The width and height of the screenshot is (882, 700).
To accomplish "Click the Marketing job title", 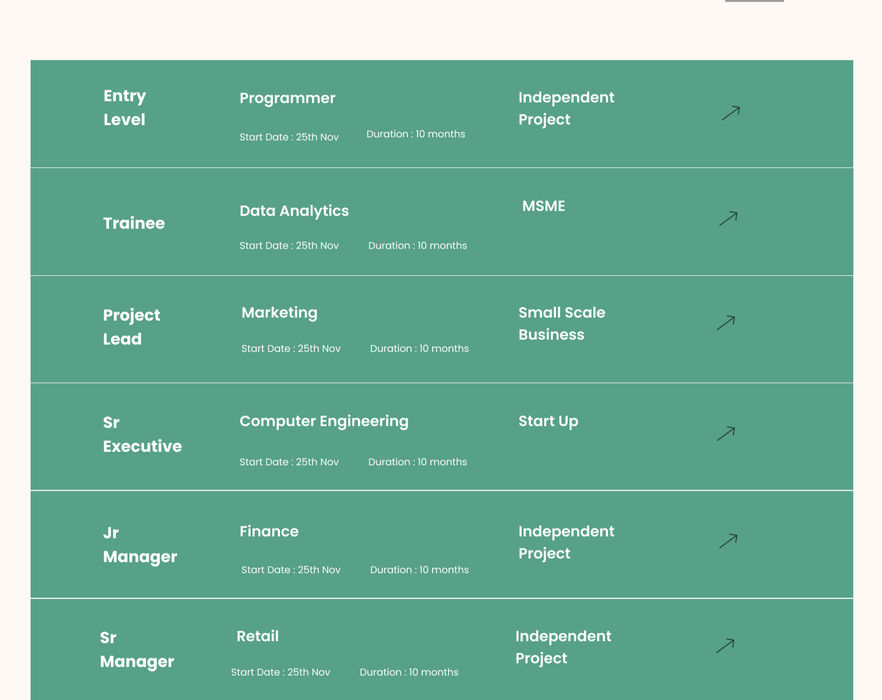I will 279,313.
